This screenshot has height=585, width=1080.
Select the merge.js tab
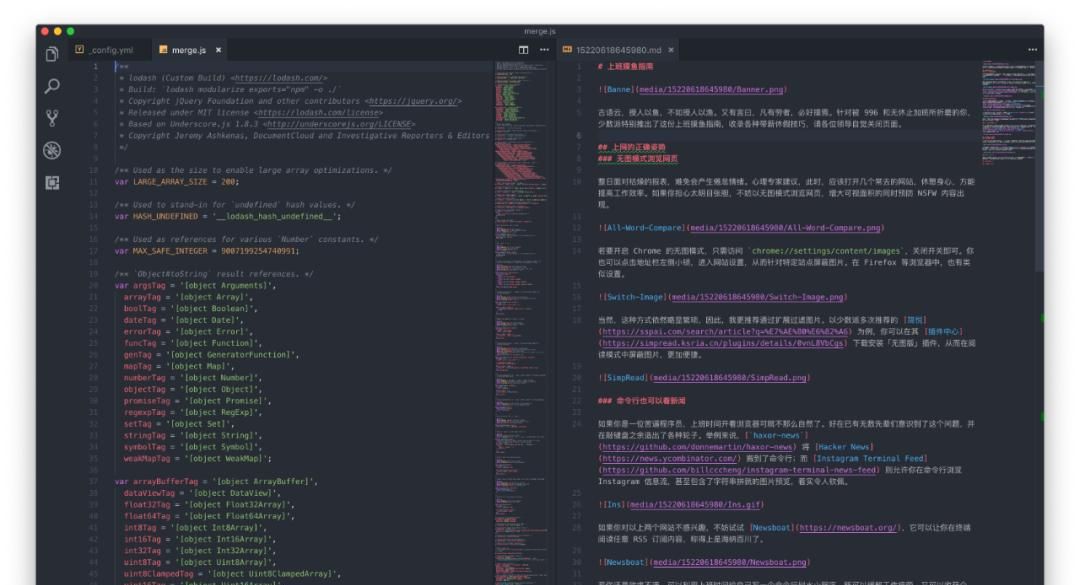pos(188,50)
